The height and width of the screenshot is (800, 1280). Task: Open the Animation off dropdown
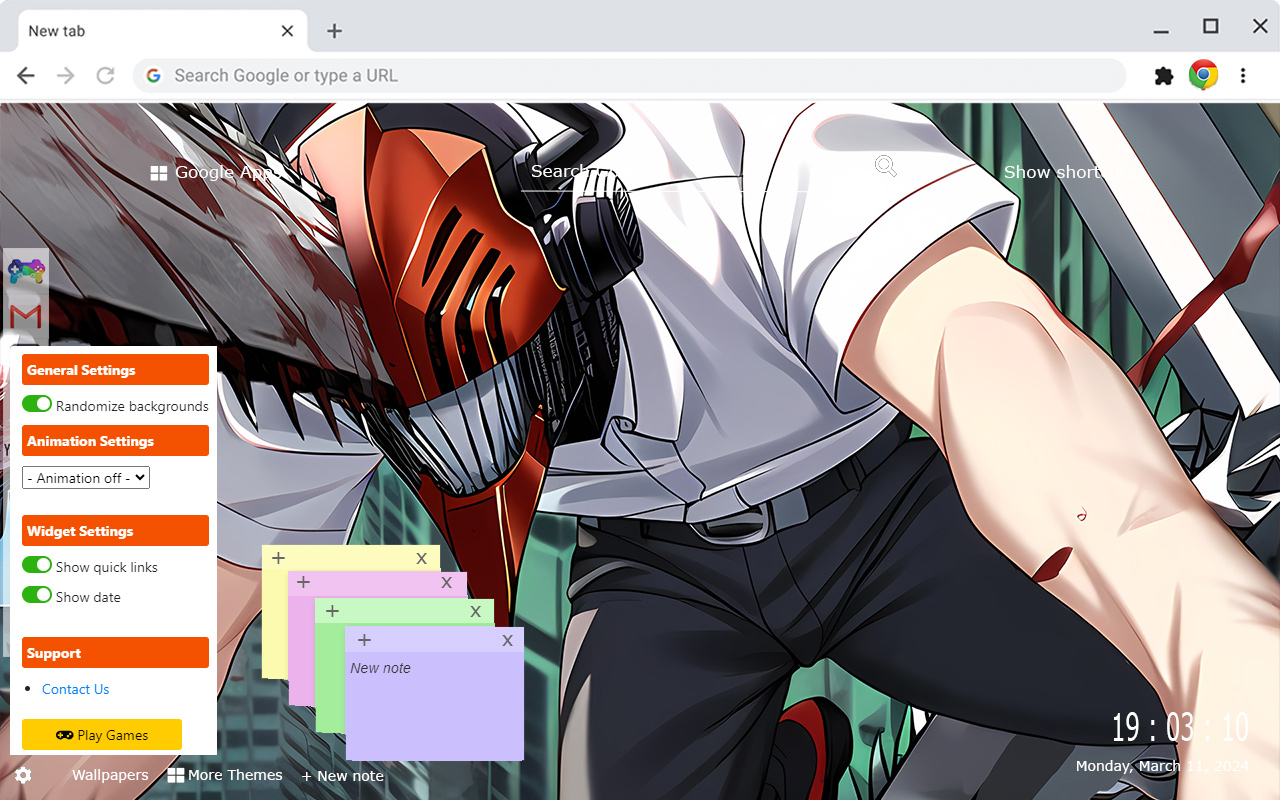pos(85,477)
